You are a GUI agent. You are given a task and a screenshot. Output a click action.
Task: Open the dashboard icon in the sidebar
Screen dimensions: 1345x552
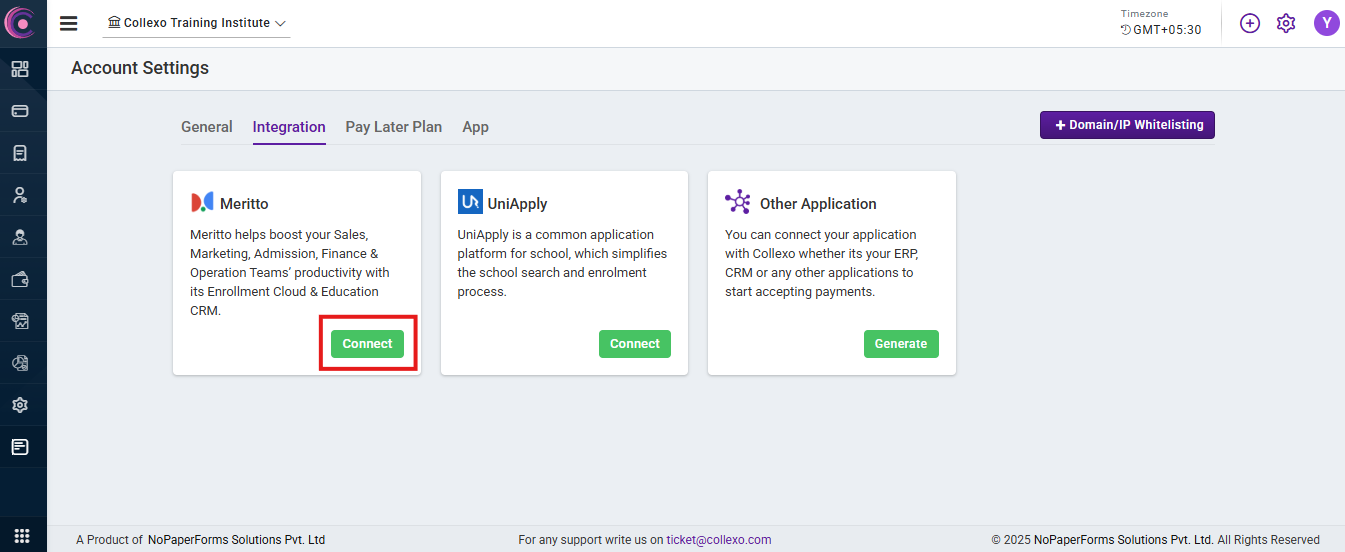click(20, 69)
